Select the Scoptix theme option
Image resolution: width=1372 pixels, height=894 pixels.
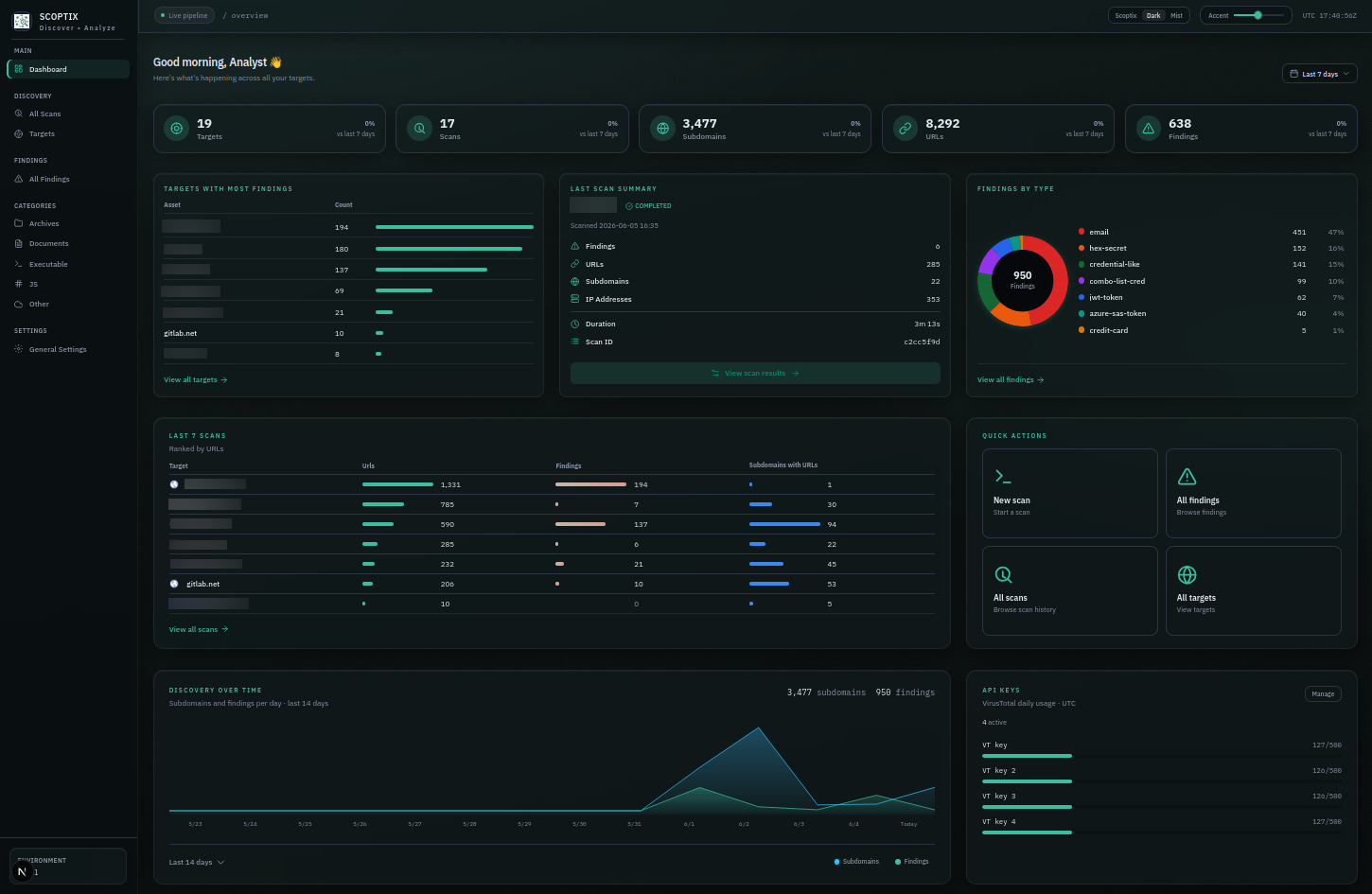coord(1126,15)
